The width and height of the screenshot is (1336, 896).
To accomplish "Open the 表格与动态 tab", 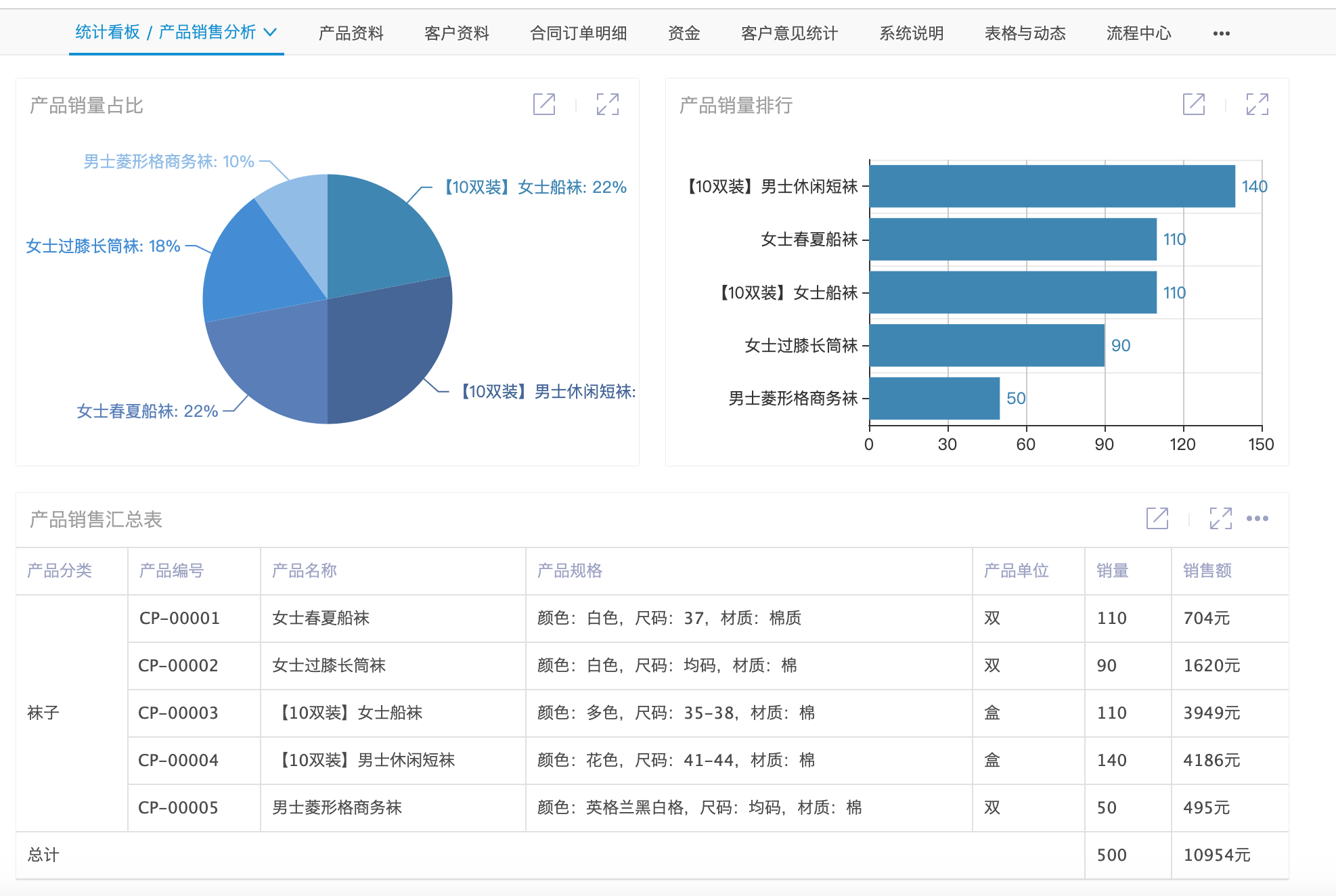I will [1025, 33].
